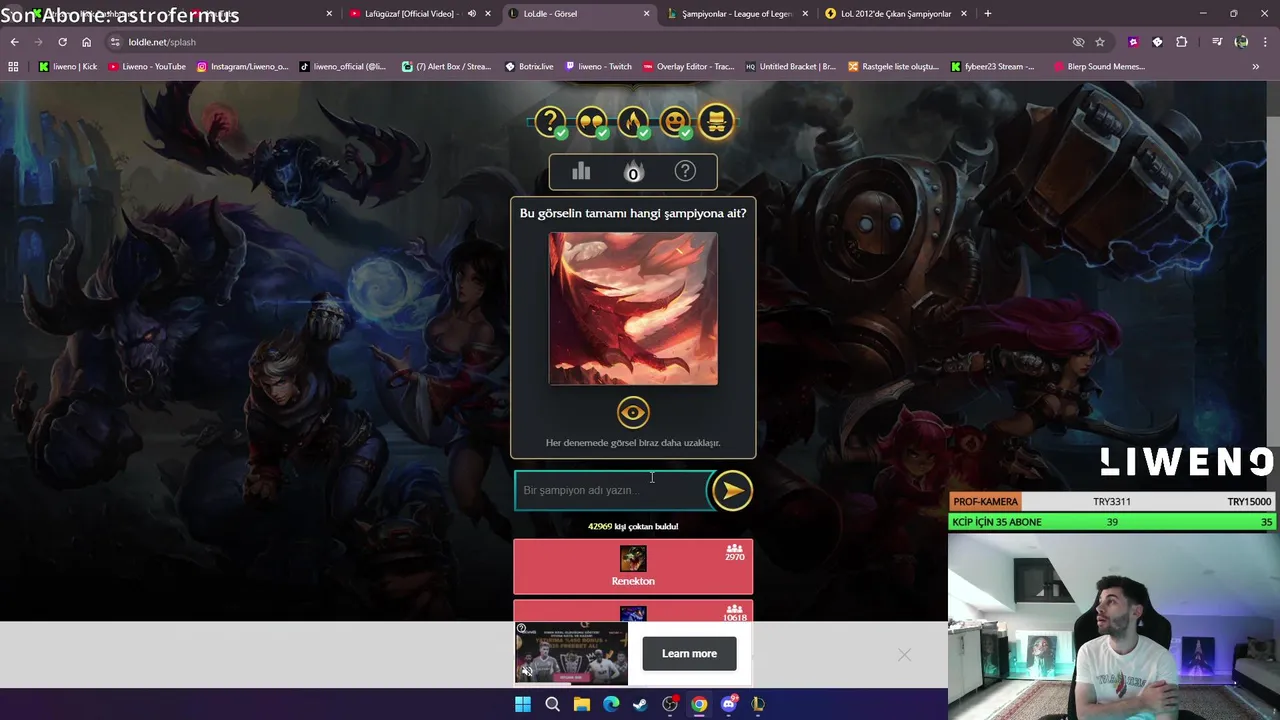Launch Microsoft Edge from the taskbar

click(611, 704)
